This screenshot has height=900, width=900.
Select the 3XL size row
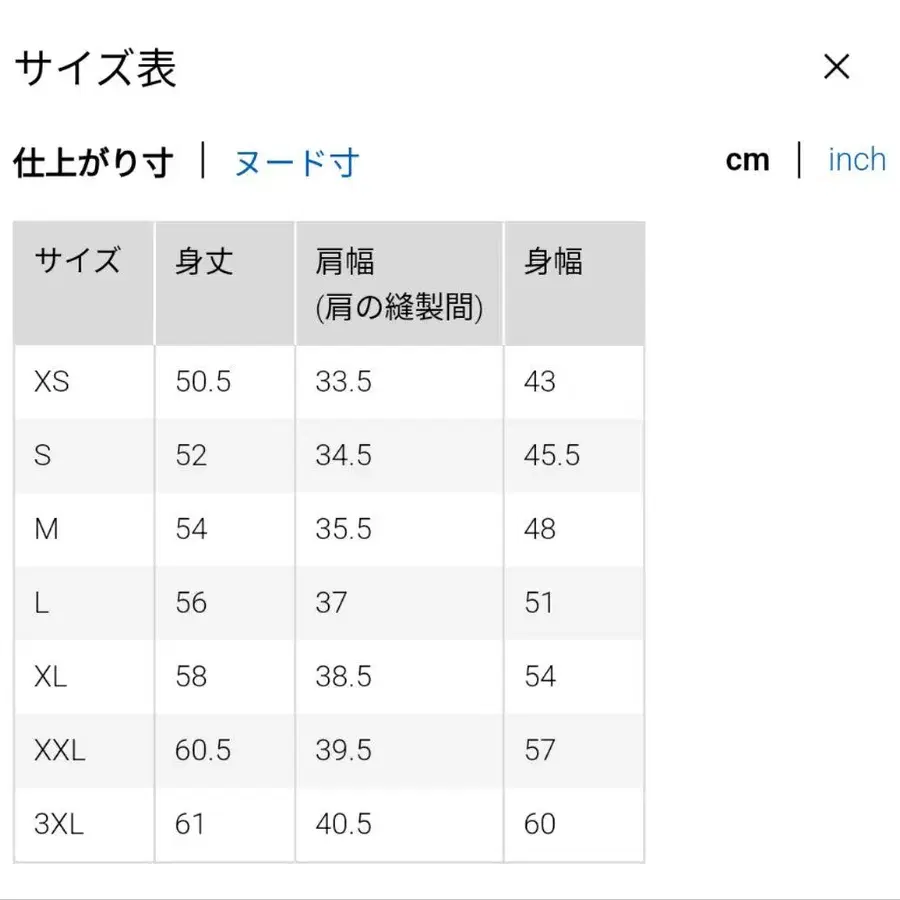pos(60,824)
